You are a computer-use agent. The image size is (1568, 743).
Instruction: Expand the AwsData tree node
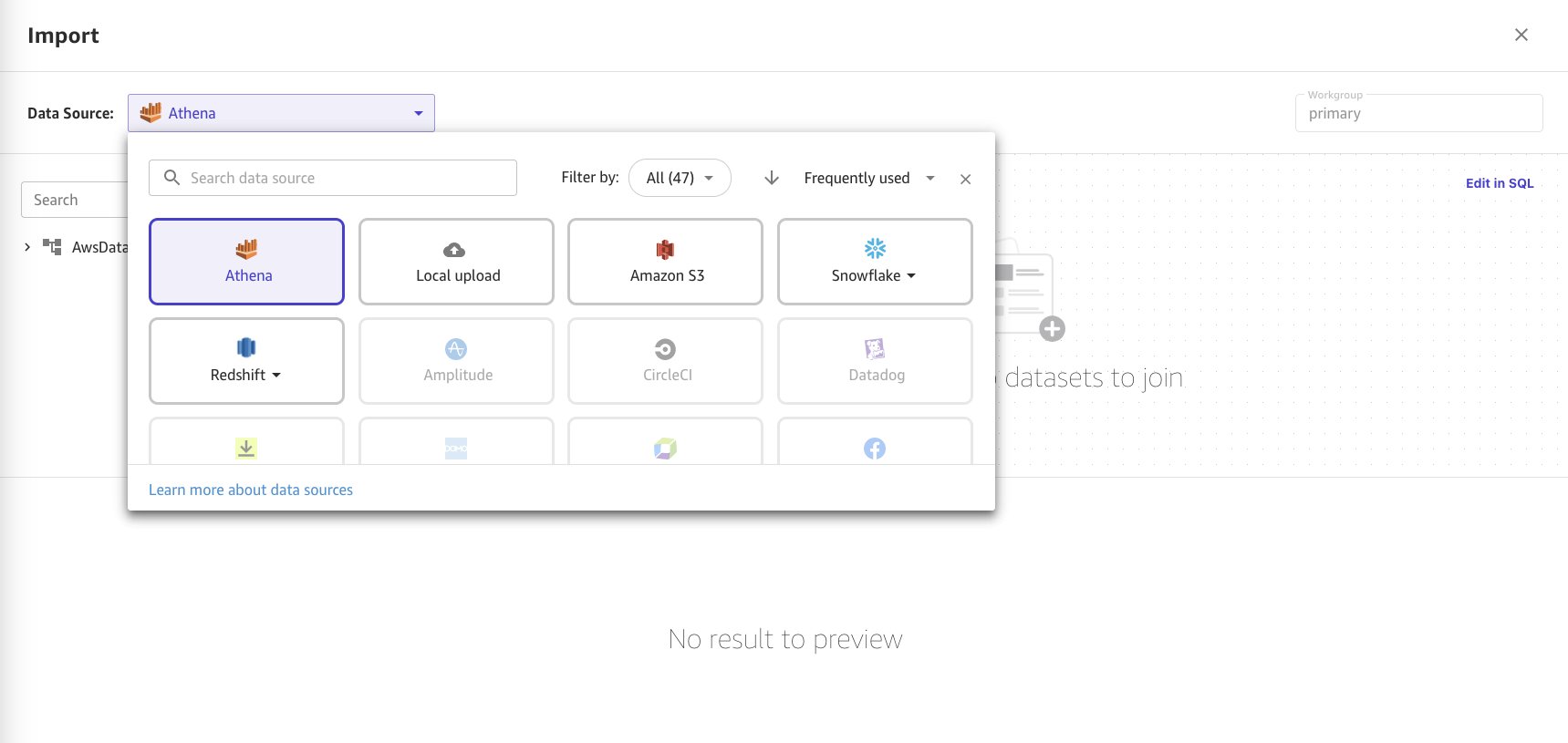tap(27, 247)
